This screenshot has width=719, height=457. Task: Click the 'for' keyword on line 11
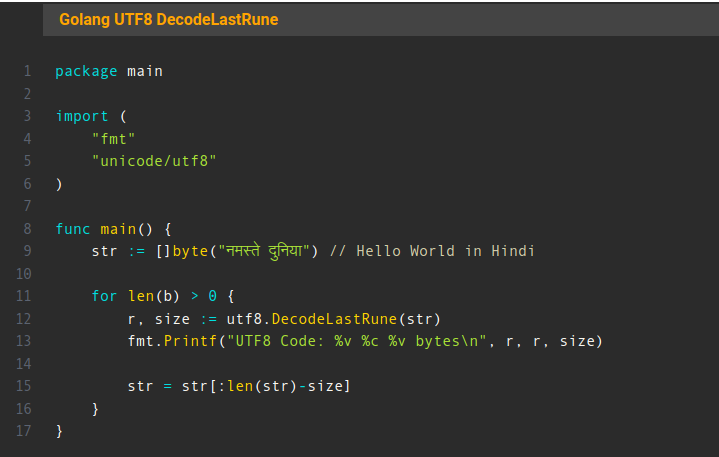[104, 296]
